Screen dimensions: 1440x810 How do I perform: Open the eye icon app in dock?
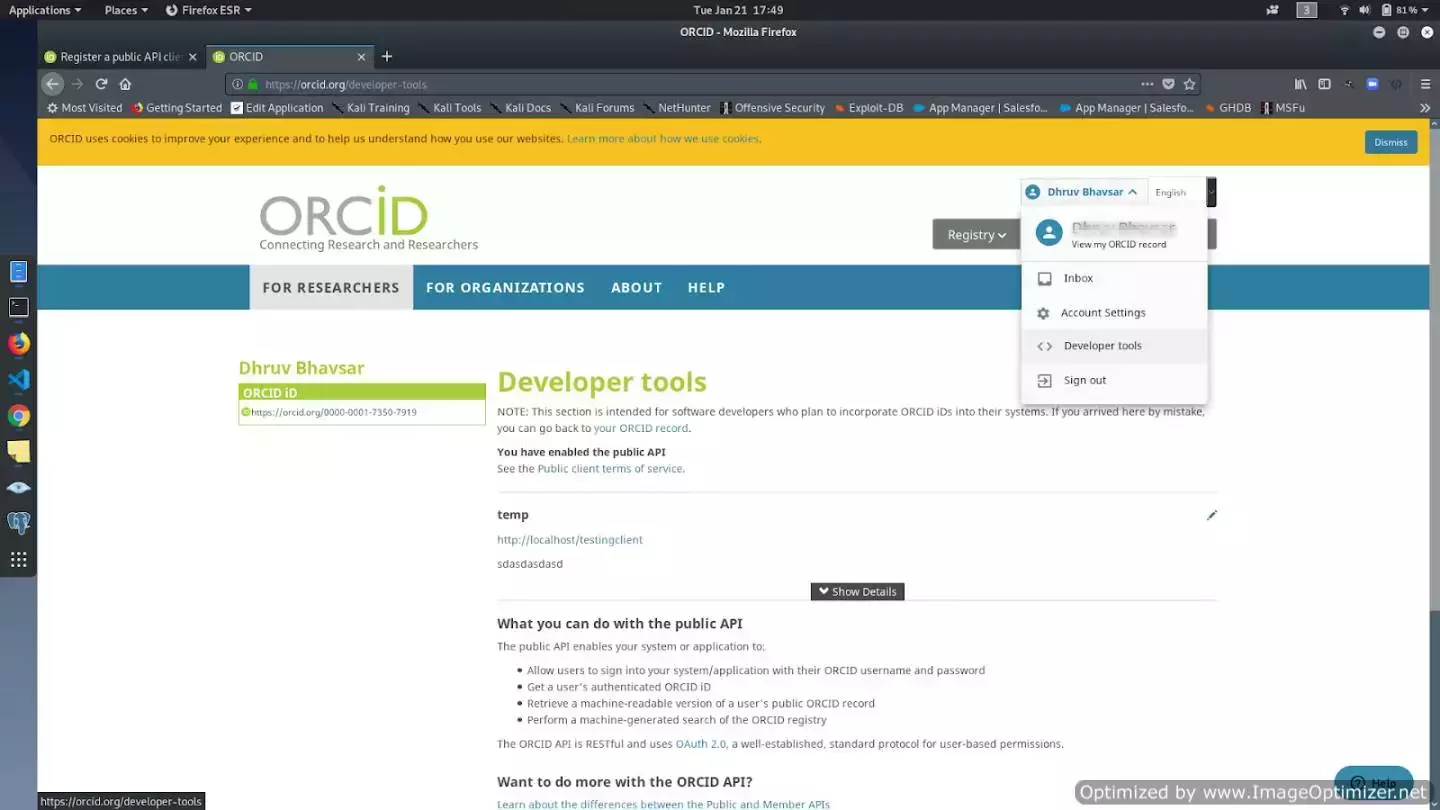18,488
